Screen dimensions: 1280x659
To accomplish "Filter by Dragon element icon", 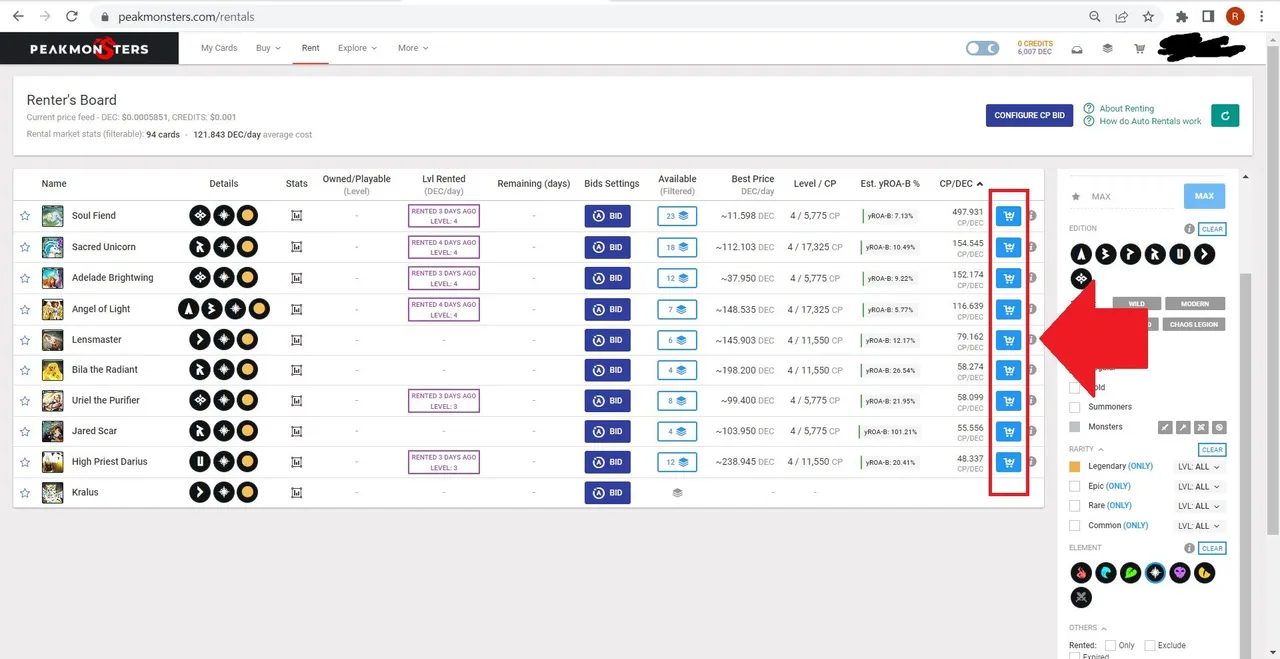I will click(1205, 573).
